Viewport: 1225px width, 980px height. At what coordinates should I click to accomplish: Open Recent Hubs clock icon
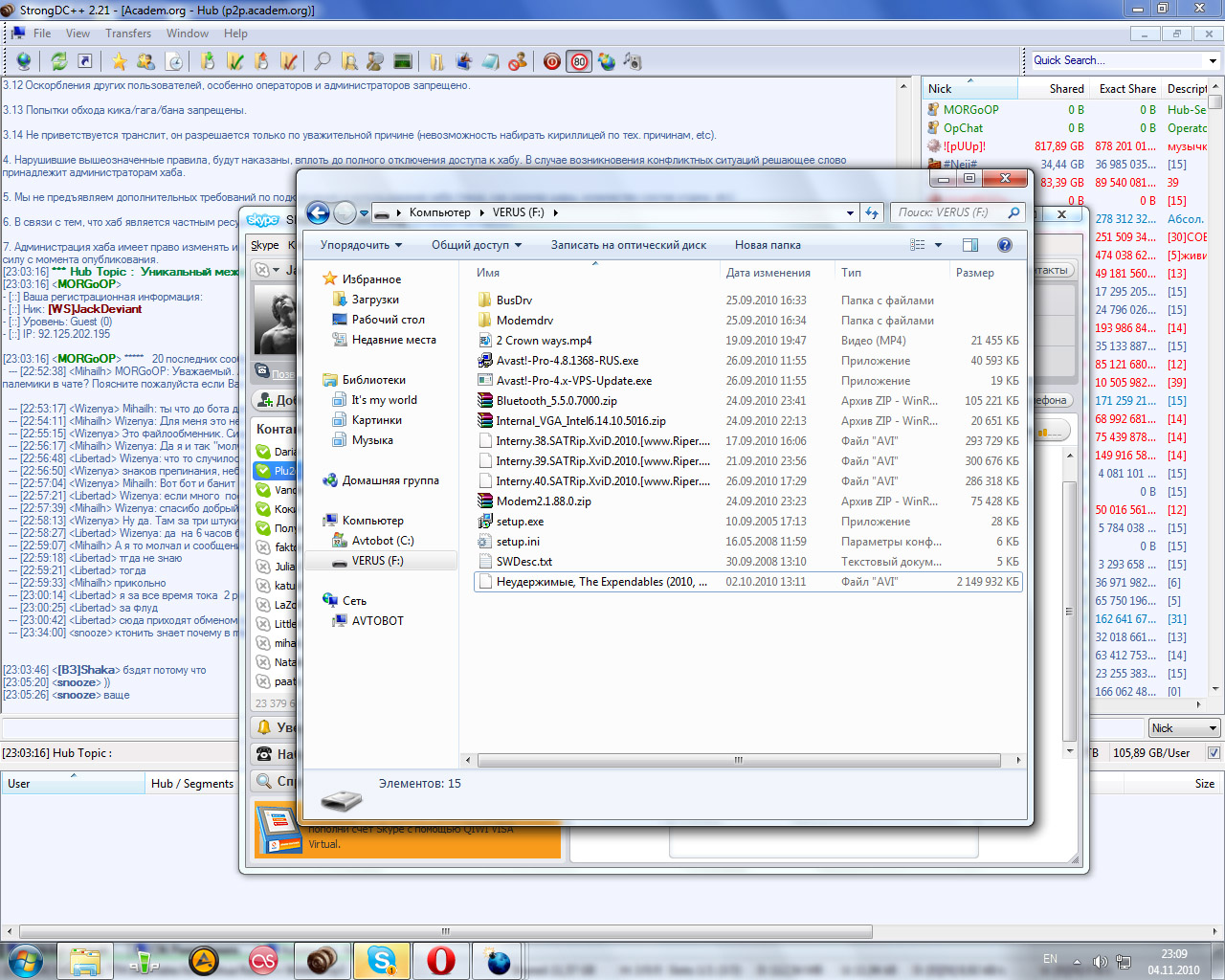click(x=174, y=61)
